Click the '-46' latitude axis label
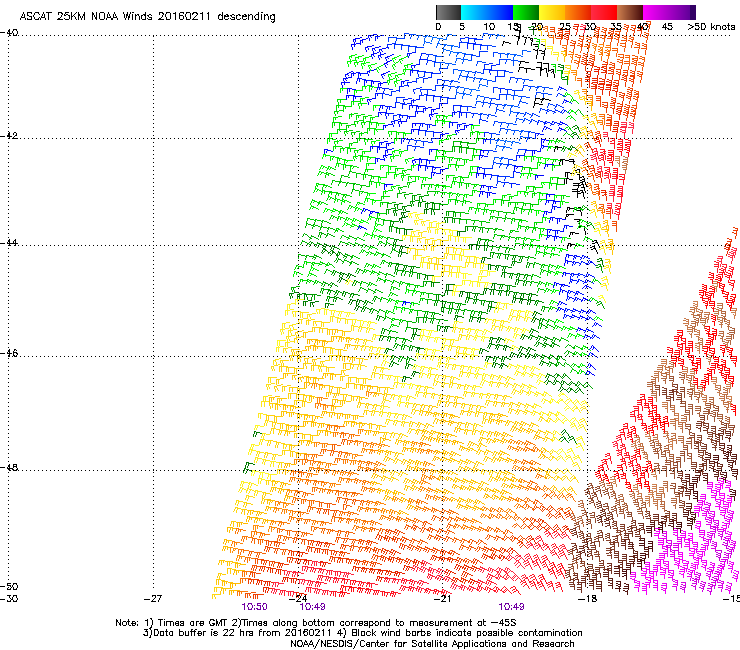 [9, 354]
